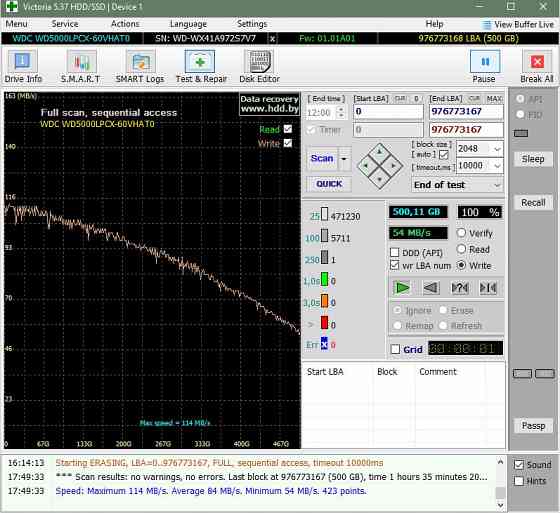Start scan with green play button
Image resolution: width=560 pixels, height=513 pixels.
tap(402, 288)
